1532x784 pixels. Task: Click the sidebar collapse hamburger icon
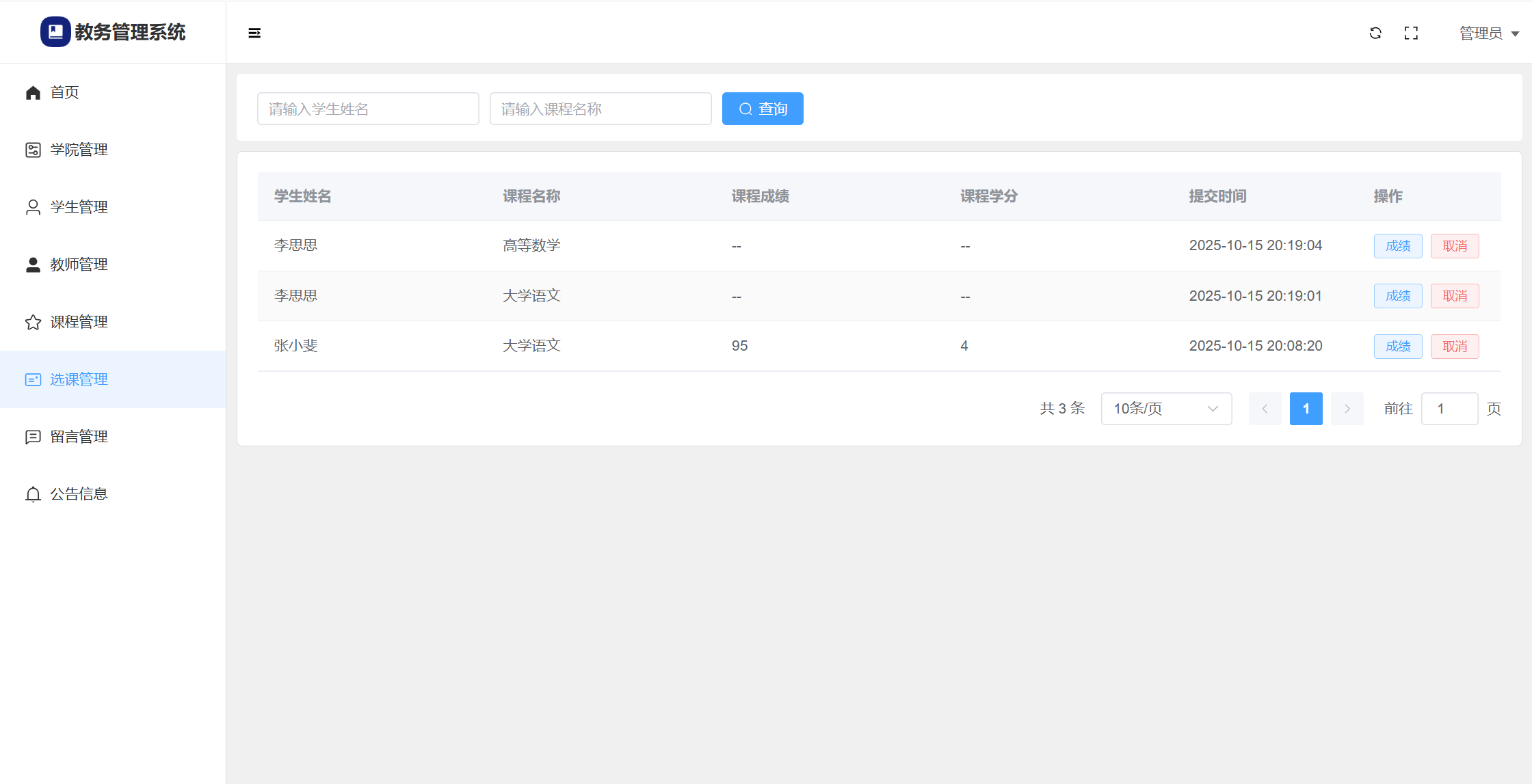tap(254, 33)
